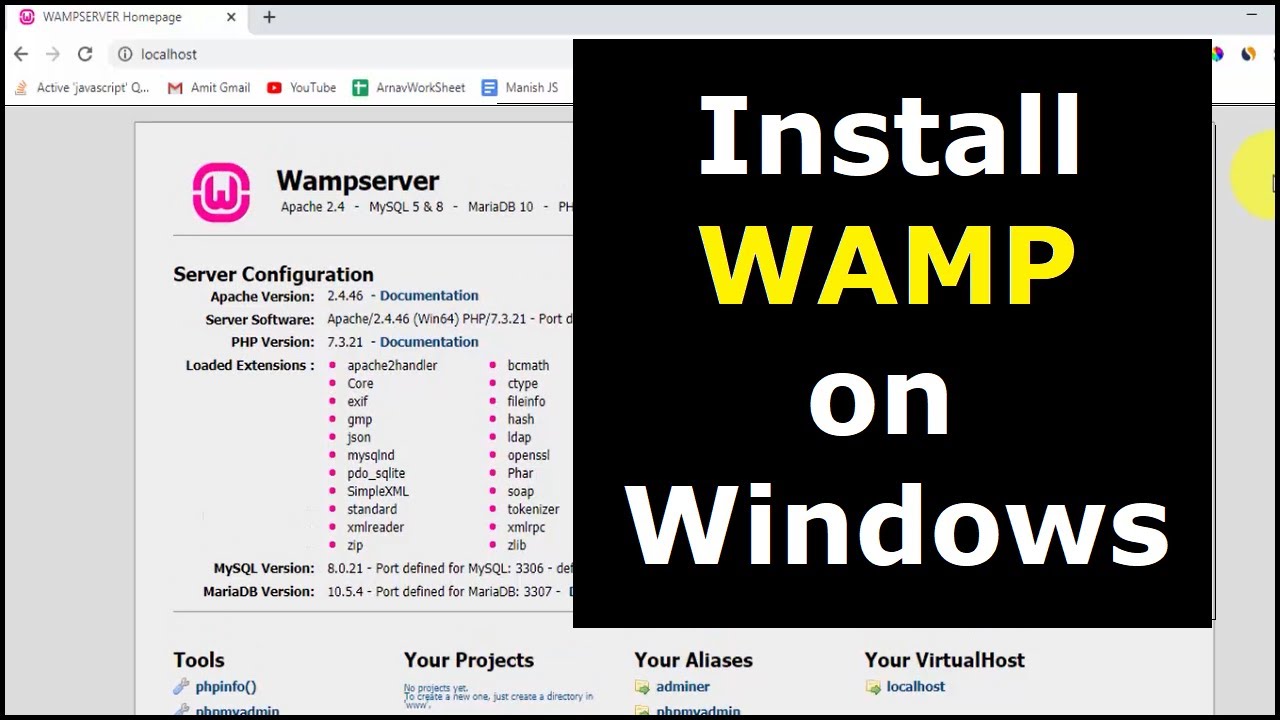Click the xmlrpc extension entry

[526, 528]
